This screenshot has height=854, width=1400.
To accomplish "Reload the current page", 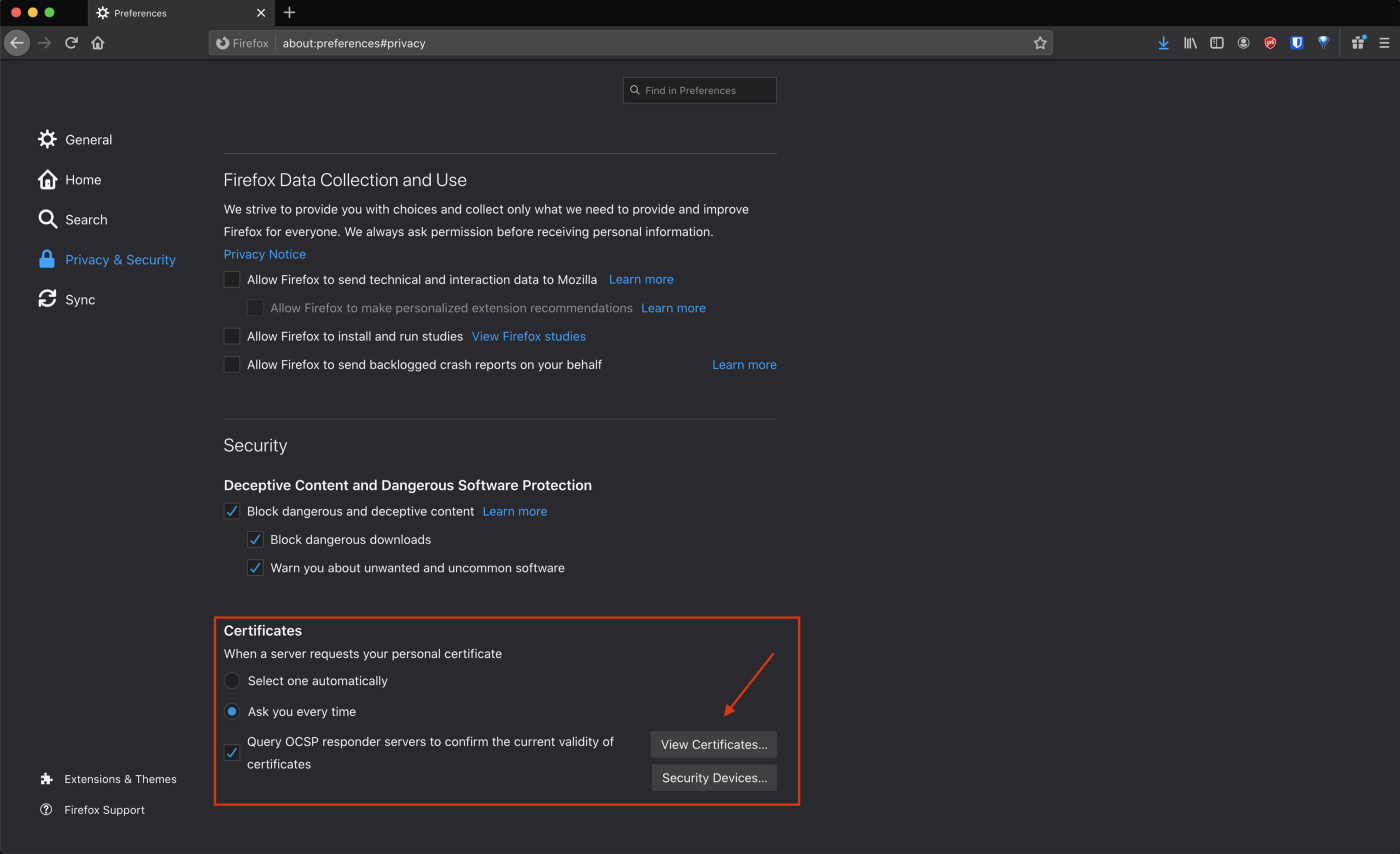I will [71, 43].
